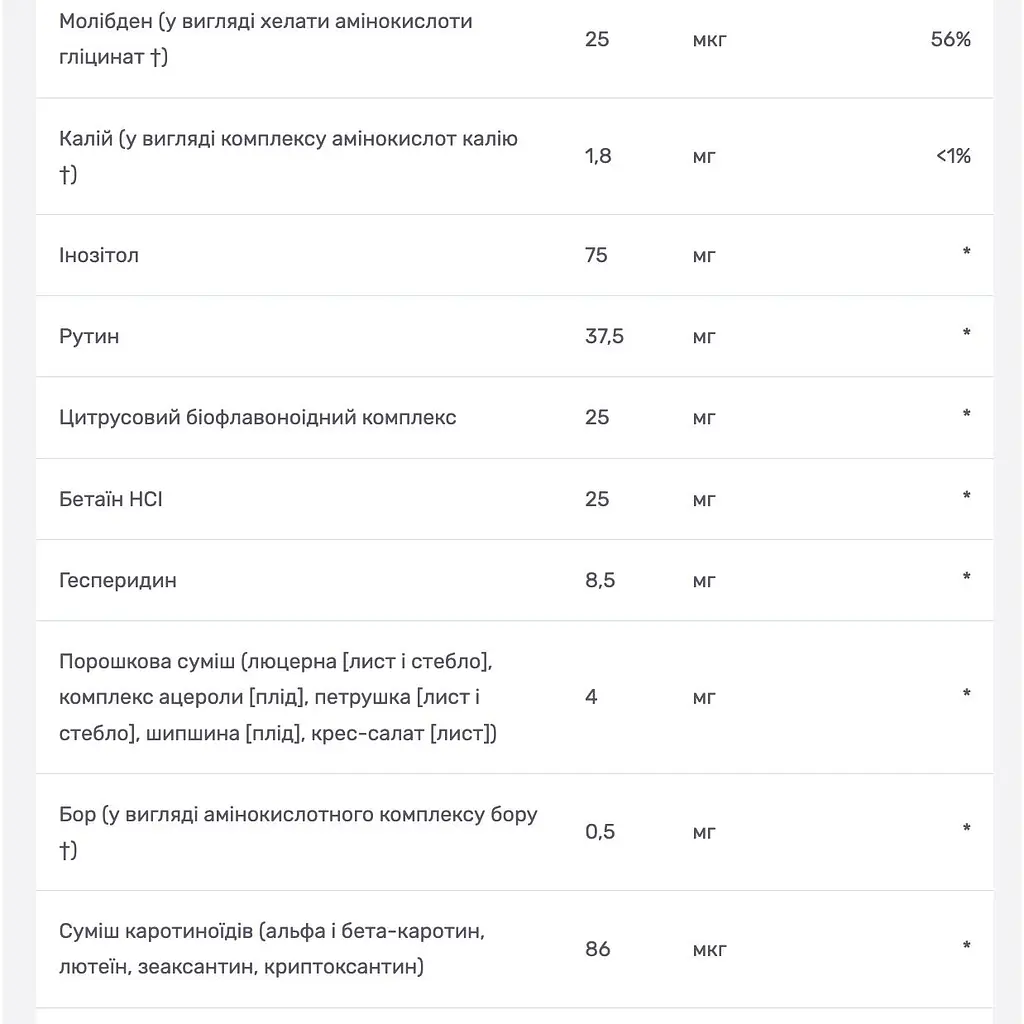Select the 75 amount for Інозітол

point(596,255)
